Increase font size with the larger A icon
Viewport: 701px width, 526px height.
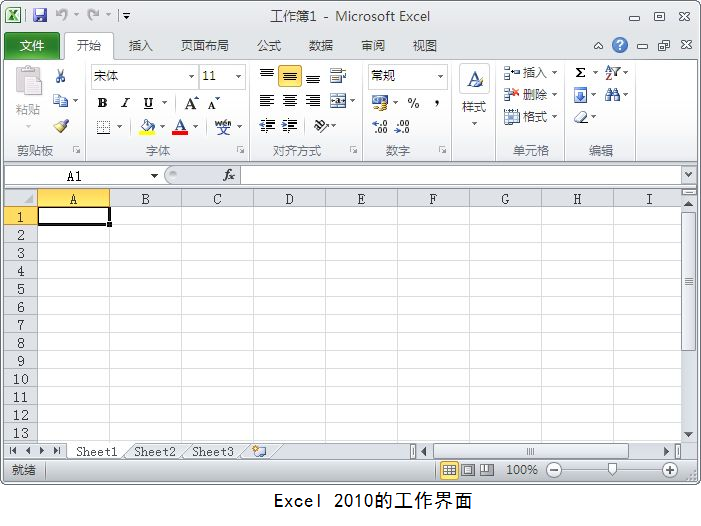tap(191, 103)
